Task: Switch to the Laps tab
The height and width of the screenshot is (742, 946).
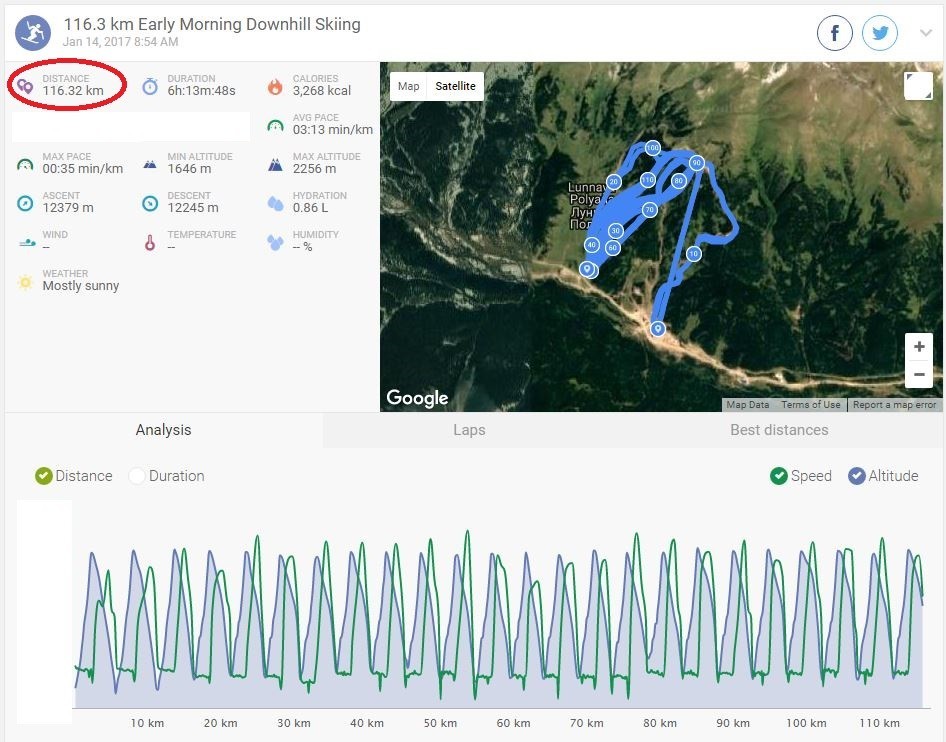Action: (x=469, y=430)
